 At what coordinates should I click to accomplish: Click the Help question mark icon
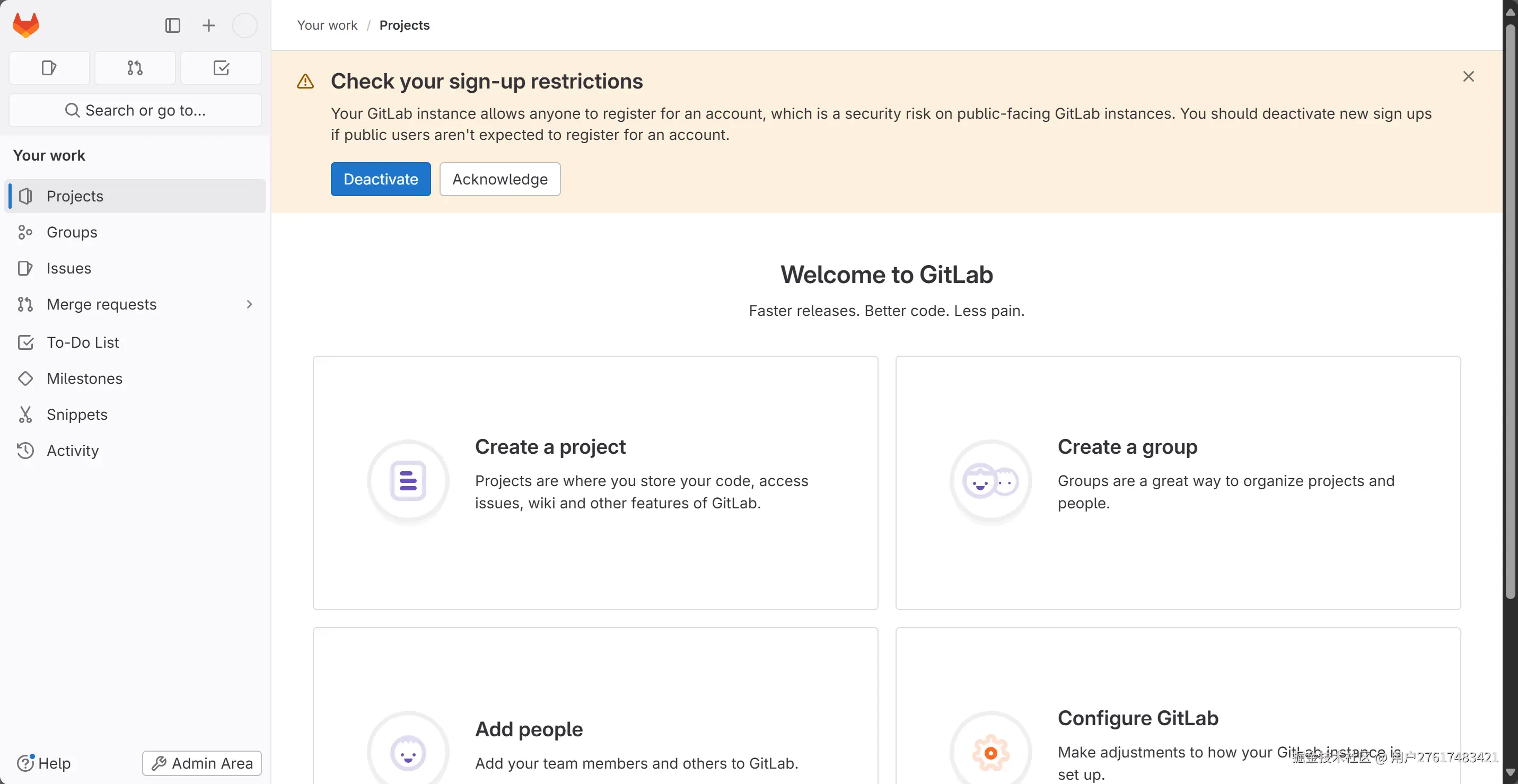(x=25, y=763)
